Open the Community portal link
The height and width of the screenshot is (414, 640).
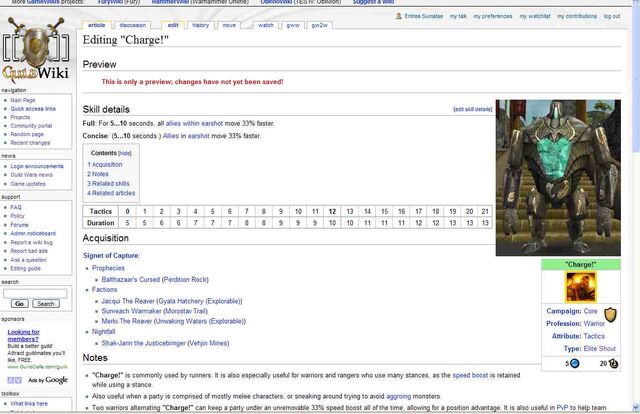(31, 126)
